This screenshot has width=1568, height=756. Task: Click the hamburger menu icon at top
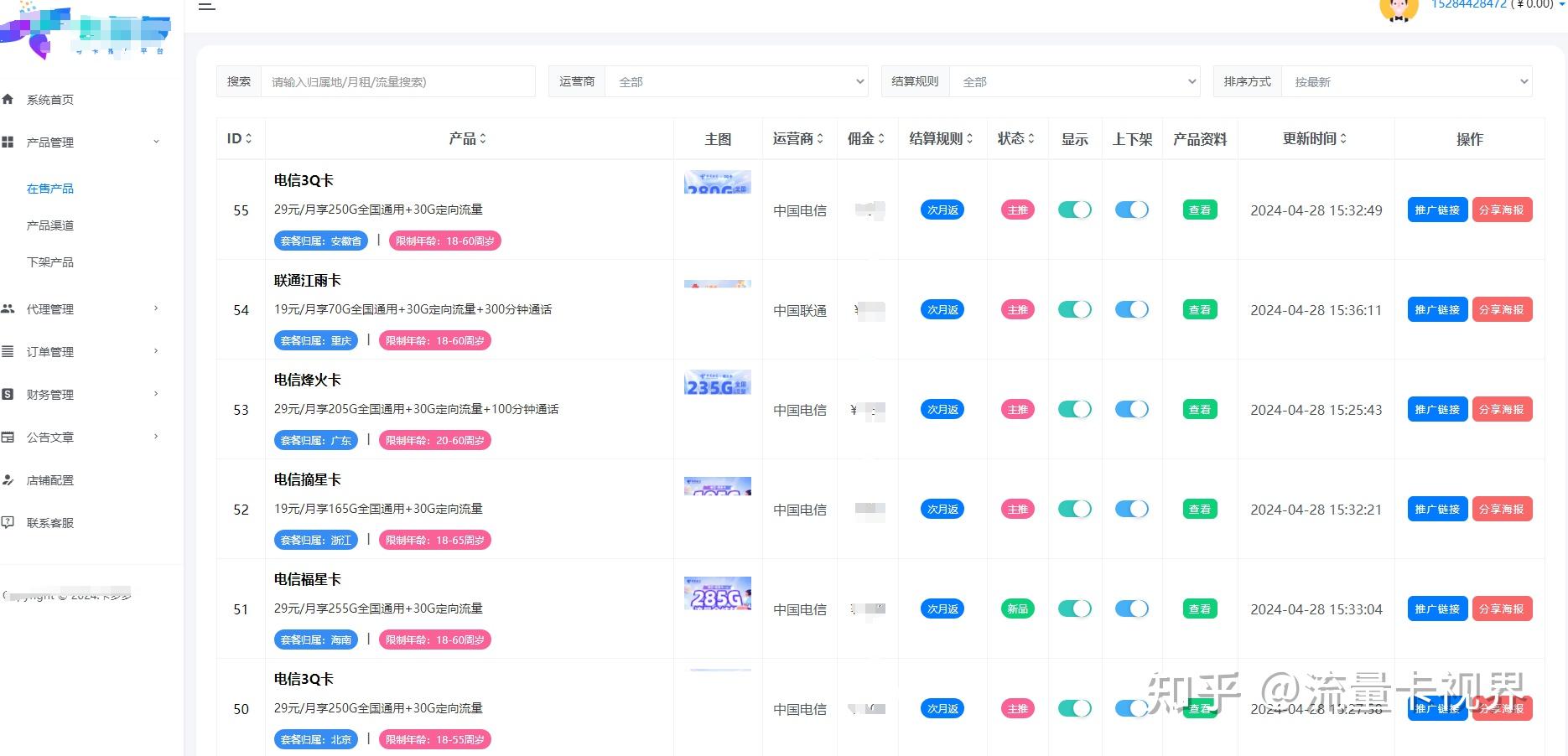coord(207,6)
